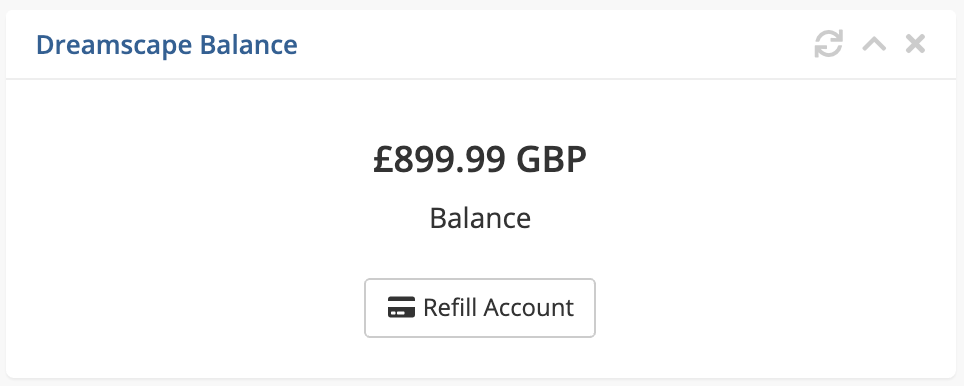Open the Dreamscape Balance title link
The image size is (964, 386).
(x=167, y=45)
